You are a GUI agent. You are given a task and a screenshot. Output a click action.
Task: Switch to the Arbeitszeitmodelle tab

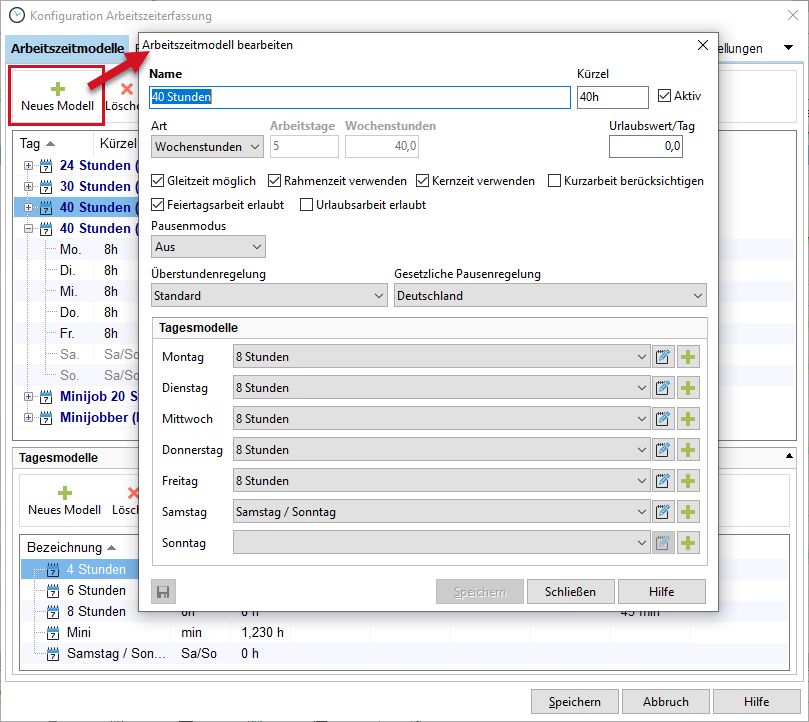68,48
